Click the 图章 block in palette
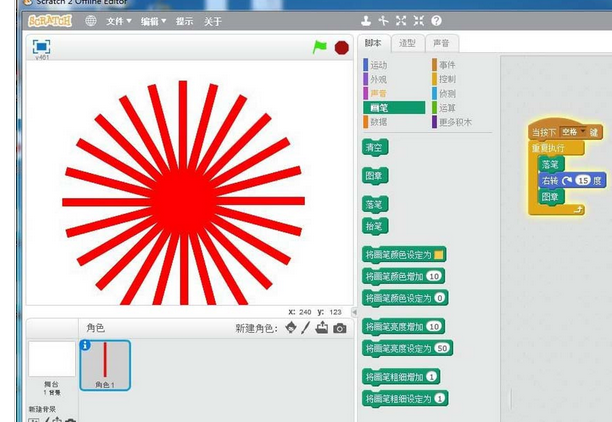Viewport: 612px width, 422px height. pos(375,176)
